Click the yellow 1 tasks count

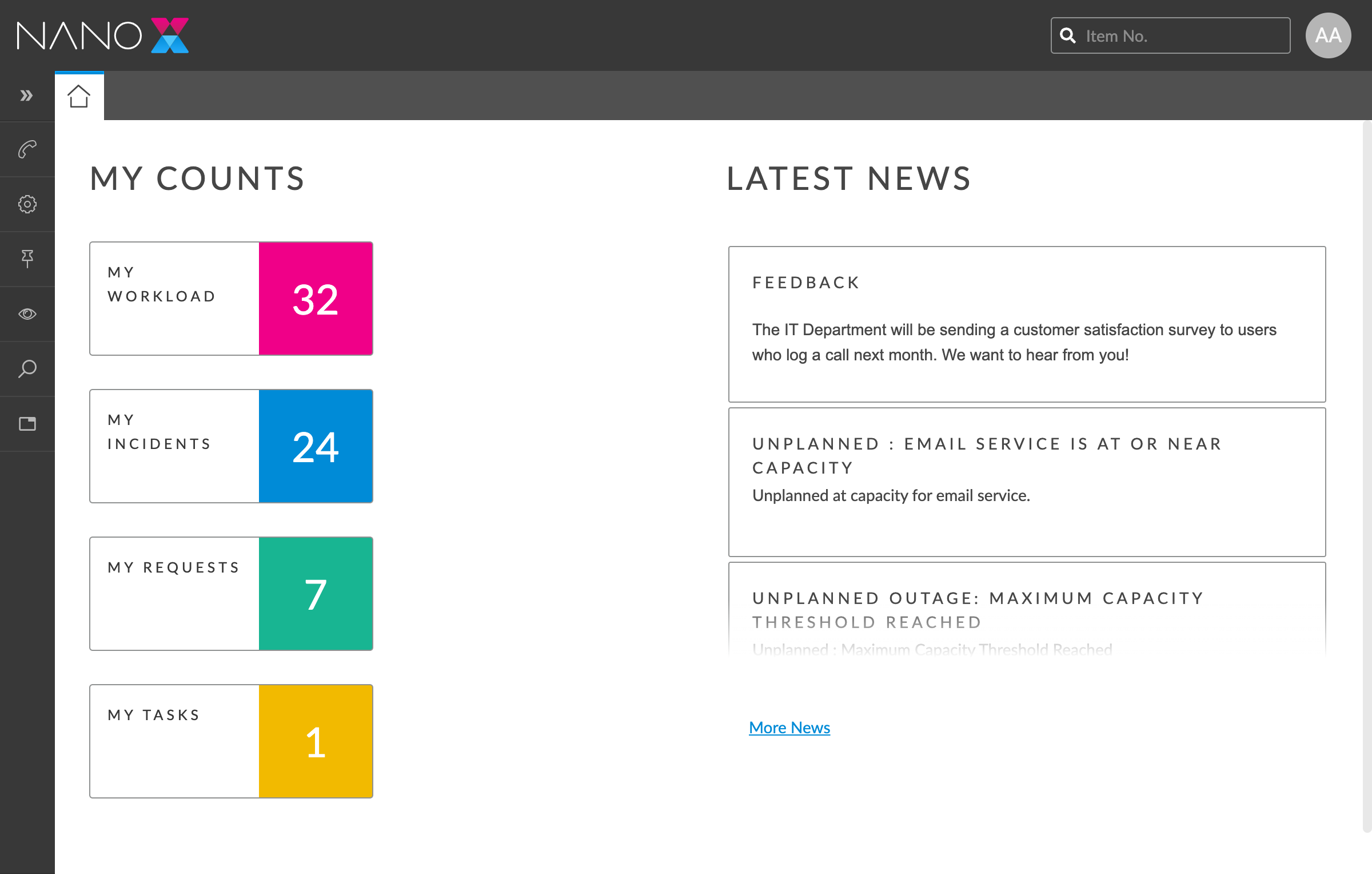click(x=316, y=741)
